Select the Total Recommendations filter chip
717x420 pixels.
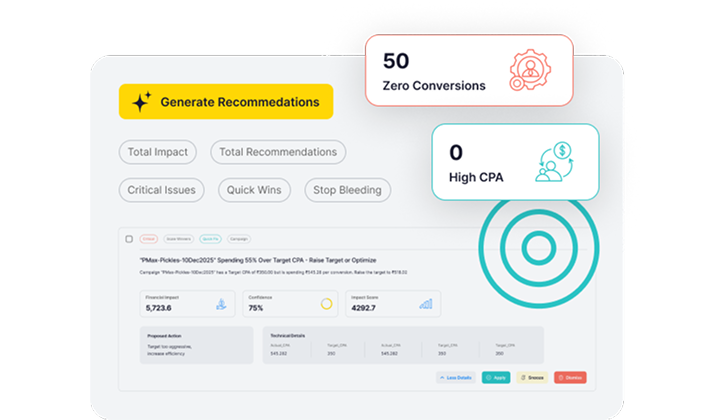[x=277, y=152]
